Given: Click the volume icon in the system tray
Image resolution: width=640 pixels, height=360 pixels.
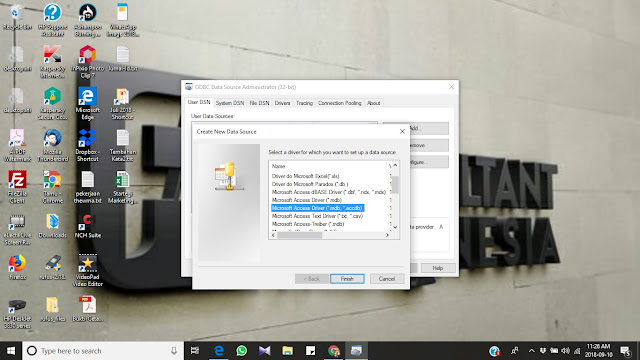Looking at the screenshot, I should pos(565,351).
